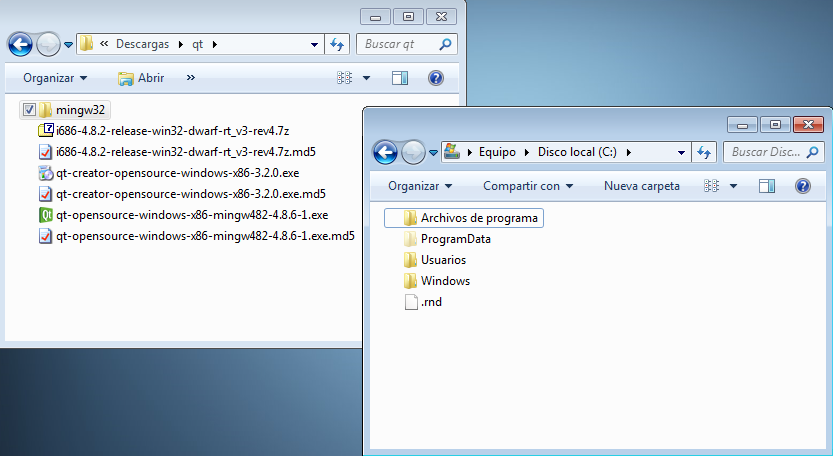The width and height of the screenshot is (833, 456).
Task: Change view icon in qt window
Action: [x=344, y=78]
